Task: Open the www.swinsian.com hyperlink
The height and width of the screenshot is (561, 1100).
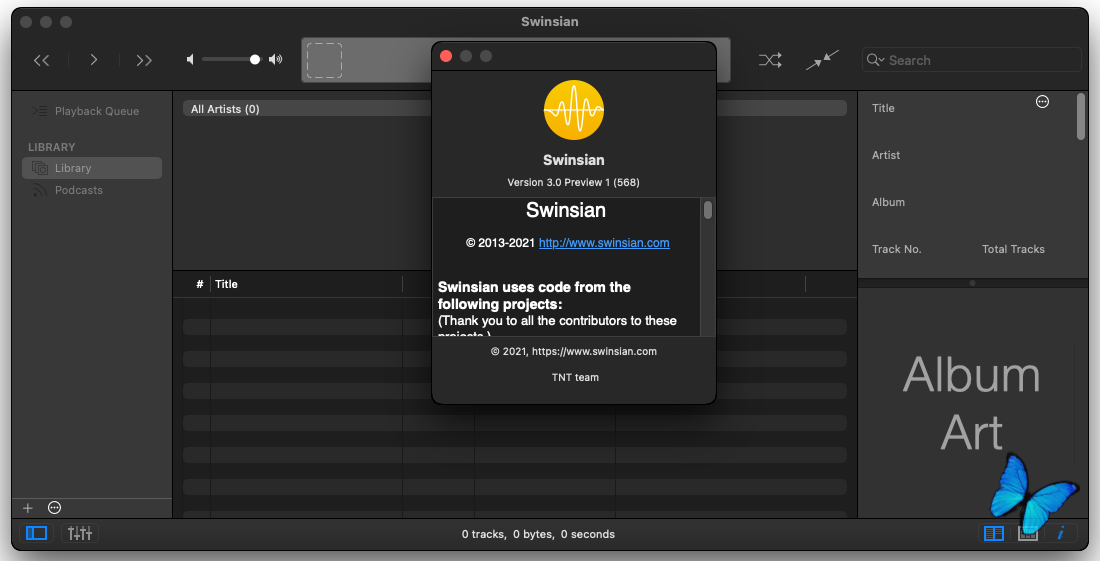Action: pos(604,243)
